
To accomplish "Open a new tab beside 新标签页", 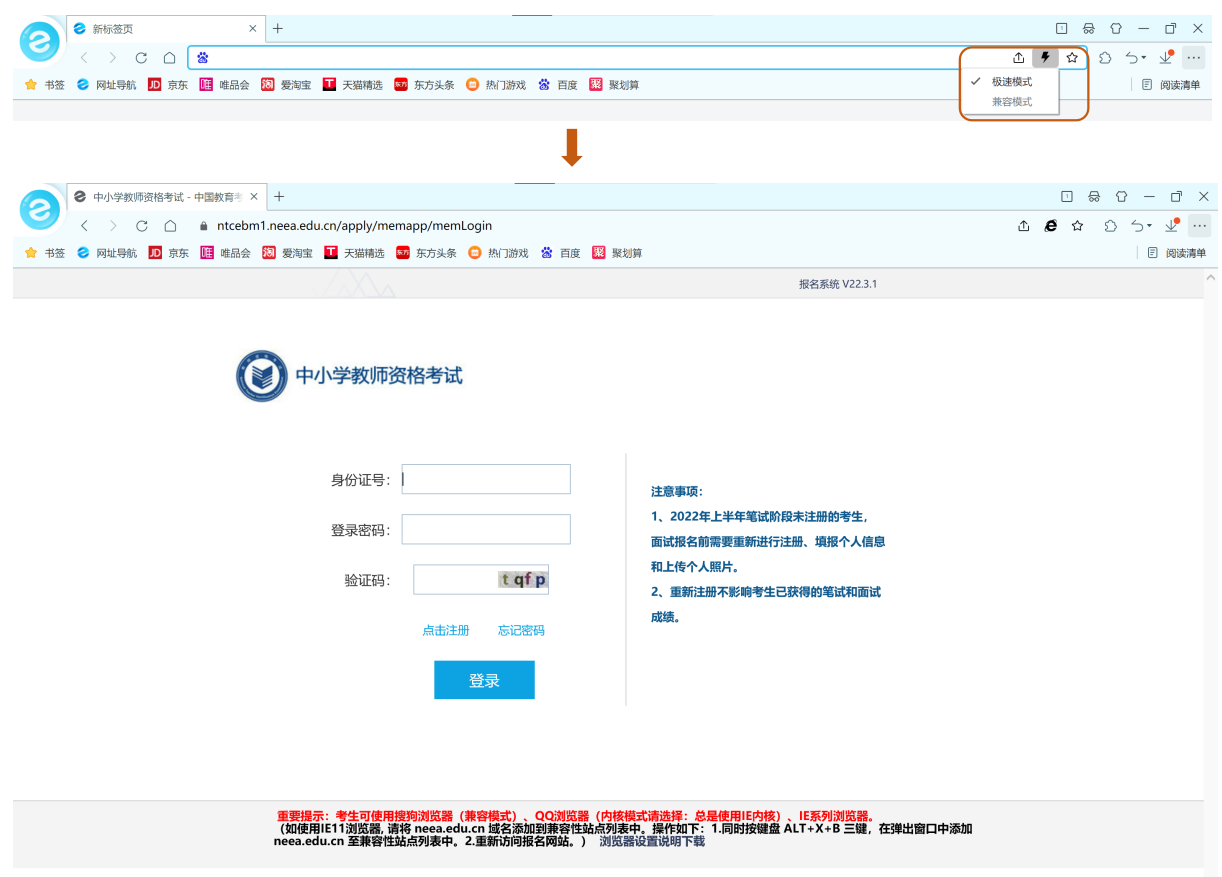I will (x=278, y=28).
